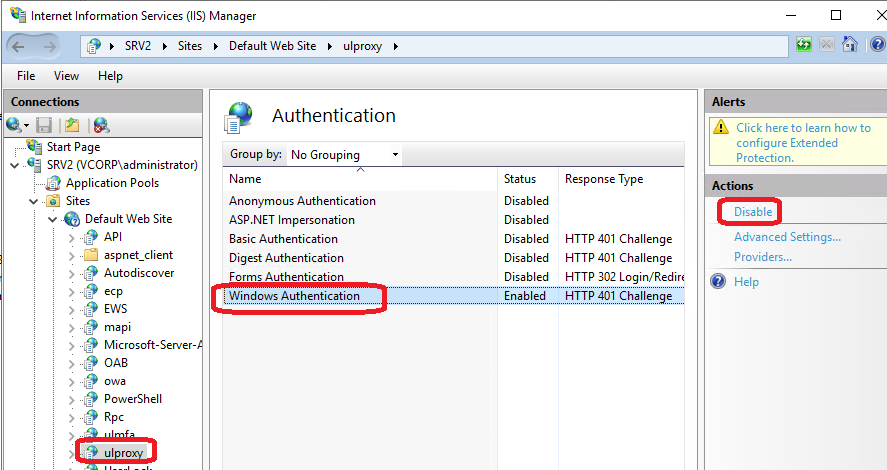
Task: Click the Home icon in address bar
Action: [x=849, y=45]
